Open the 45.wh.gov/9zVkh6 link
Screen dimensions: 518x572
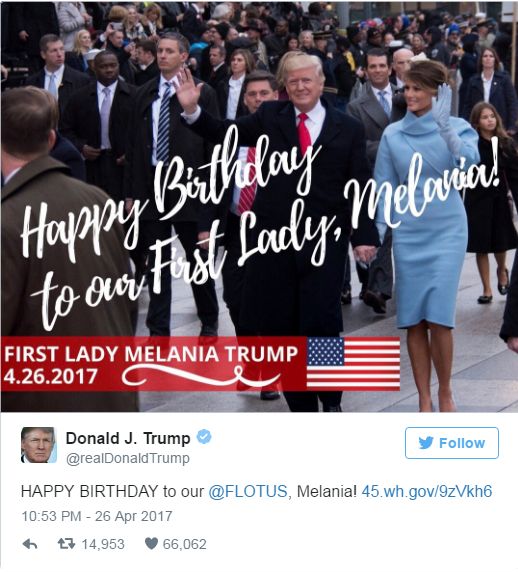427,491
